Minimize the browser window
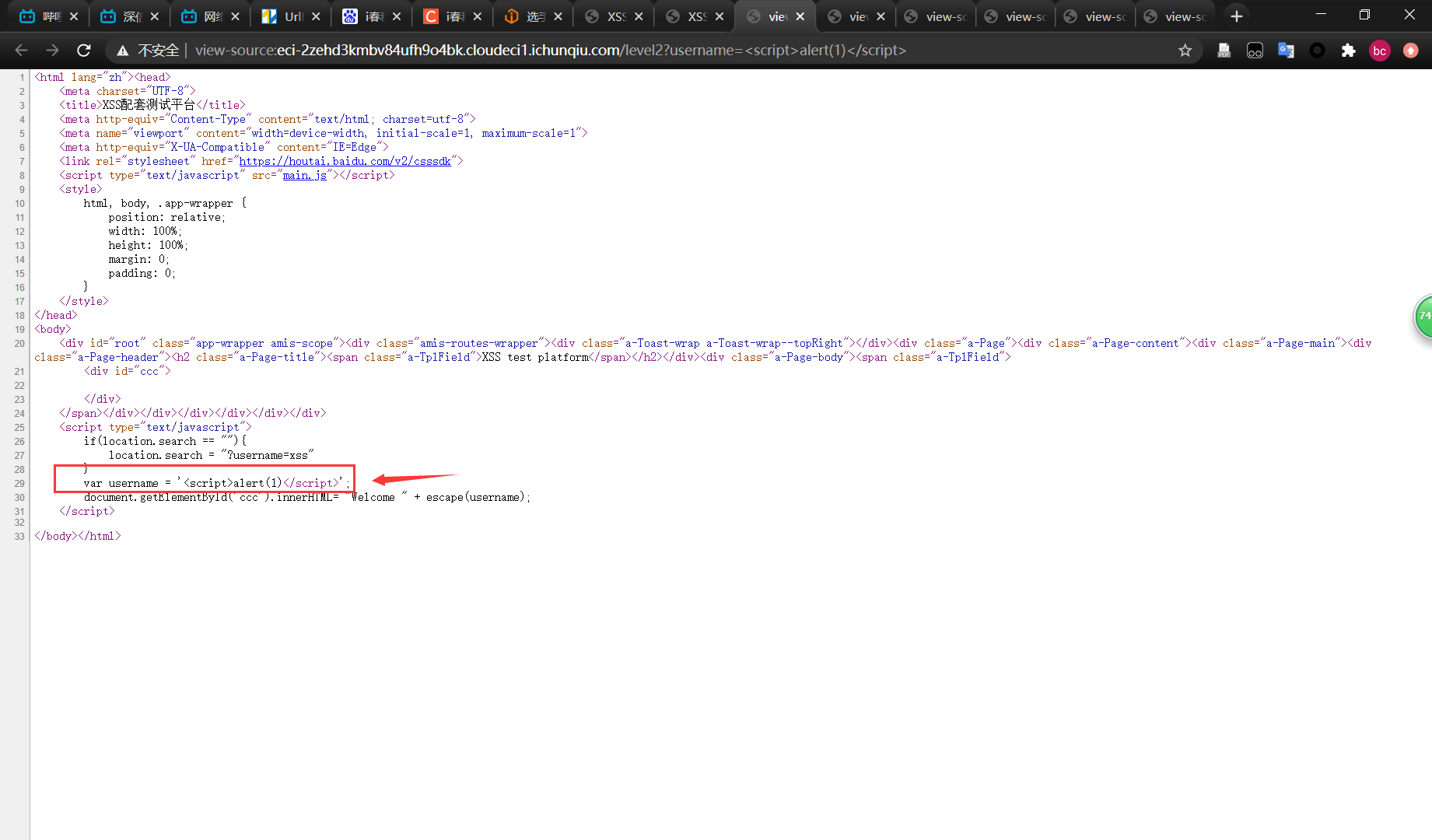This screenshot has width=1432, height=840. click(x=1321, y=15)
